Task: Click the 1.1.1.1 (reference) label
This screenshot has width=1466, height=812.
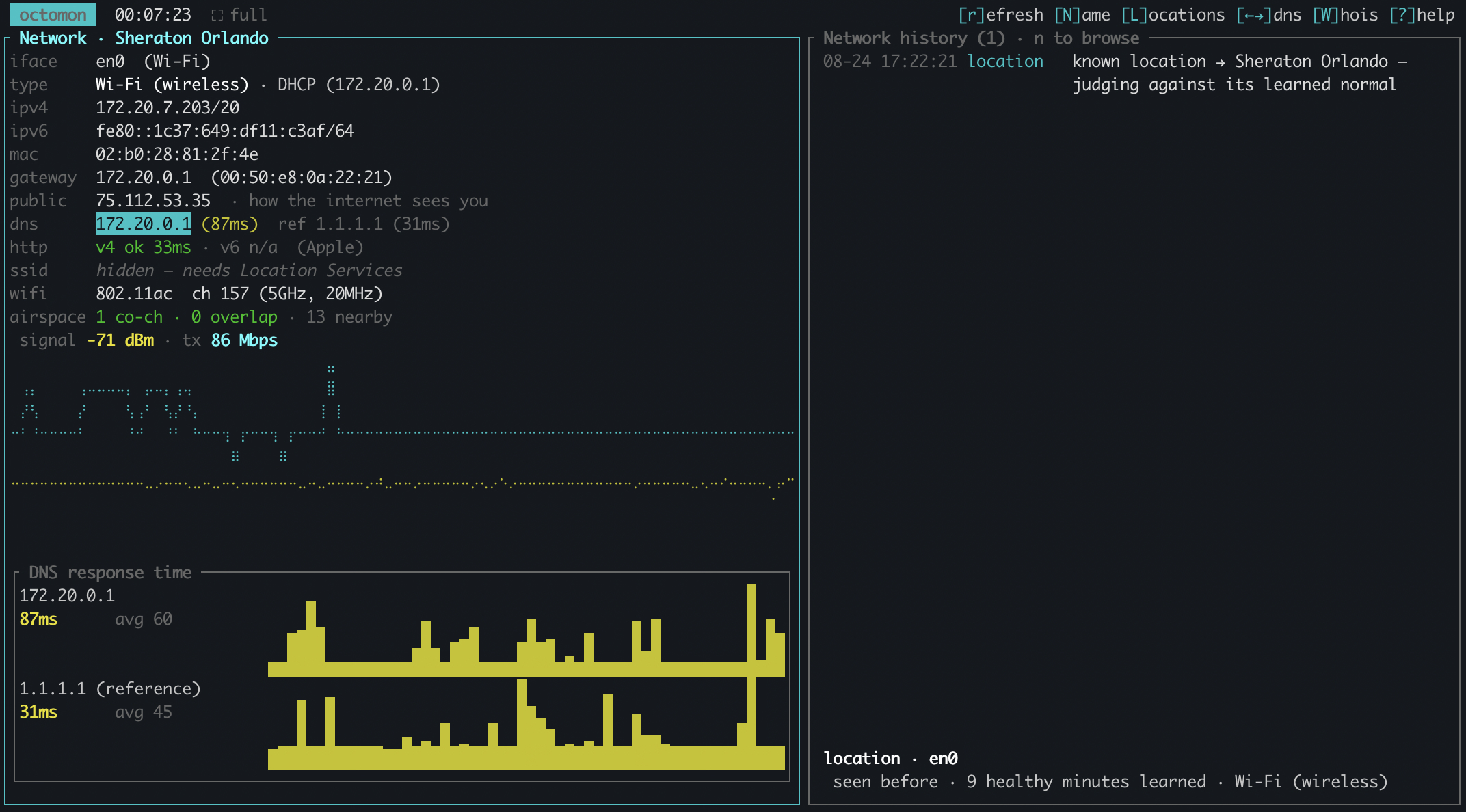Action: [110, 688]
